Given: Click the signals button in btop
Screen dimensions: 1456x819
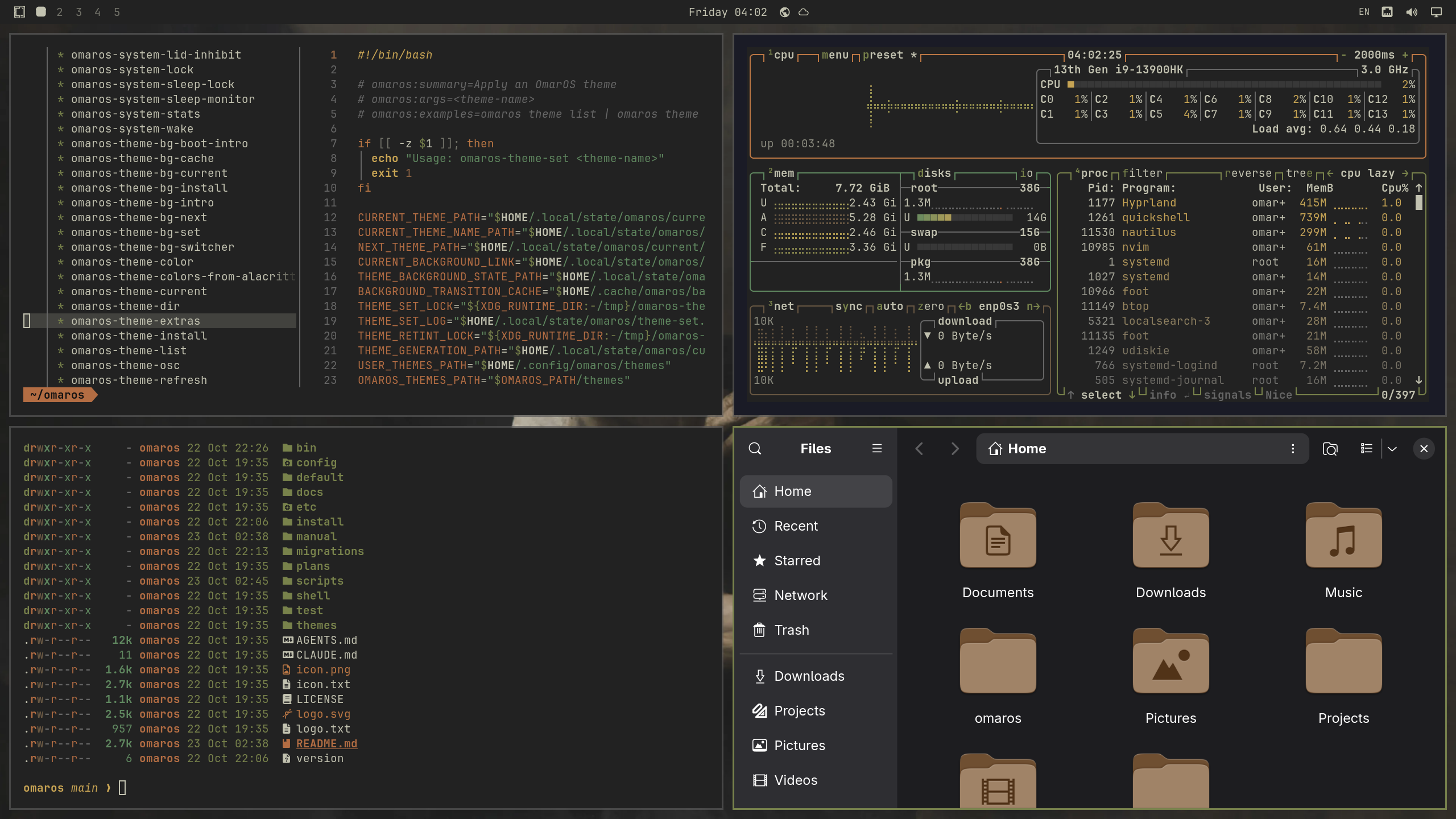Looking at the screenshot, I should [1227, 395].
